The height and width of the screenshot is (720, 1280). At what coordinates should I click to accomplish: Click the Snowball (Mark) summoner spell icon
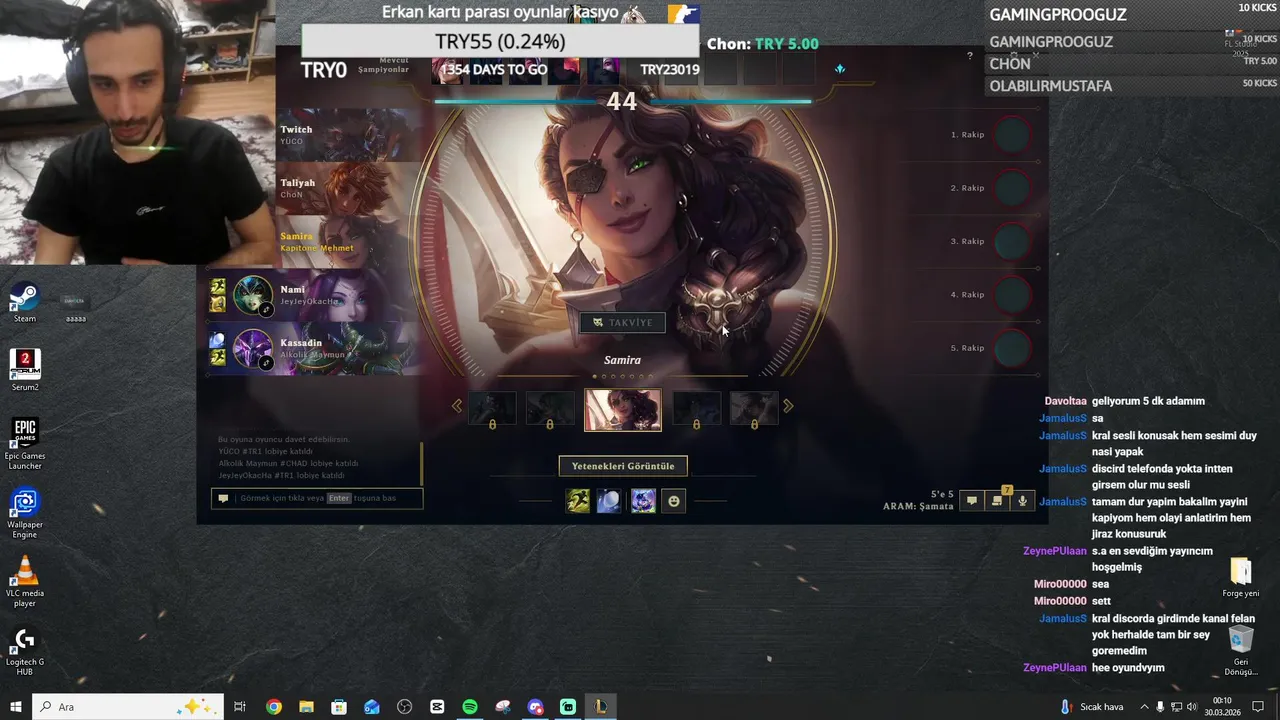(609, 500)
